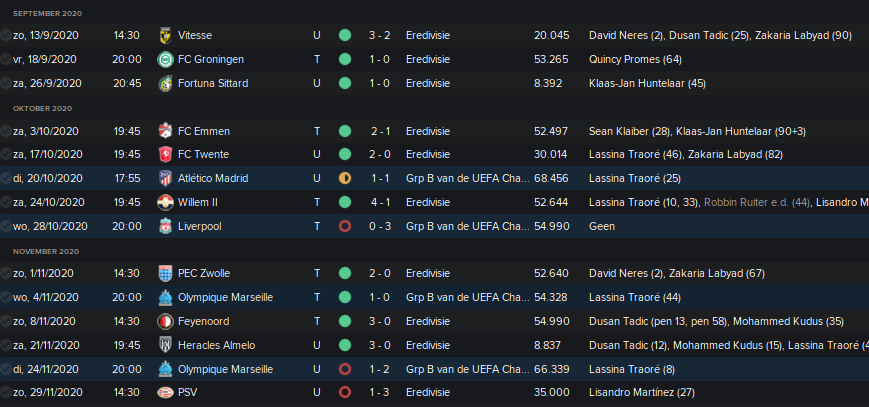Open the Heracles Almelo team name
869x407 pixels.
click(x=217, y=345)
